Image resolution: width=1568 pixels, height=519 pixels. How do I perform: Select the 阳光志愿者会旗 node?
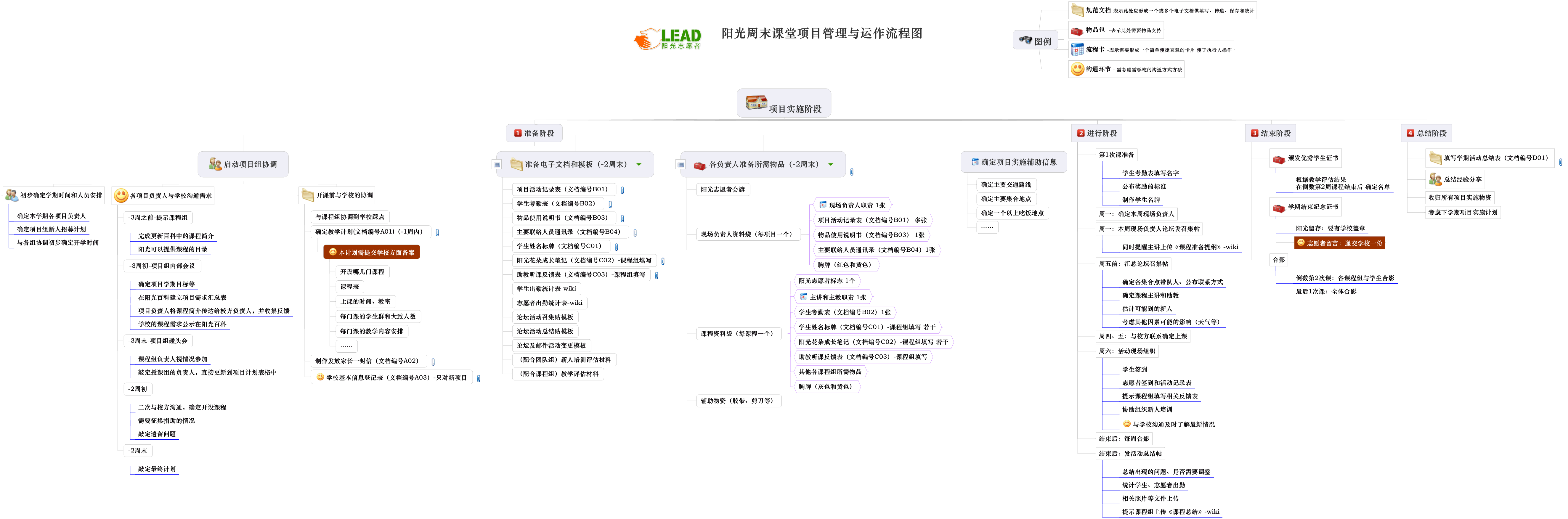(x=723, y=189)
